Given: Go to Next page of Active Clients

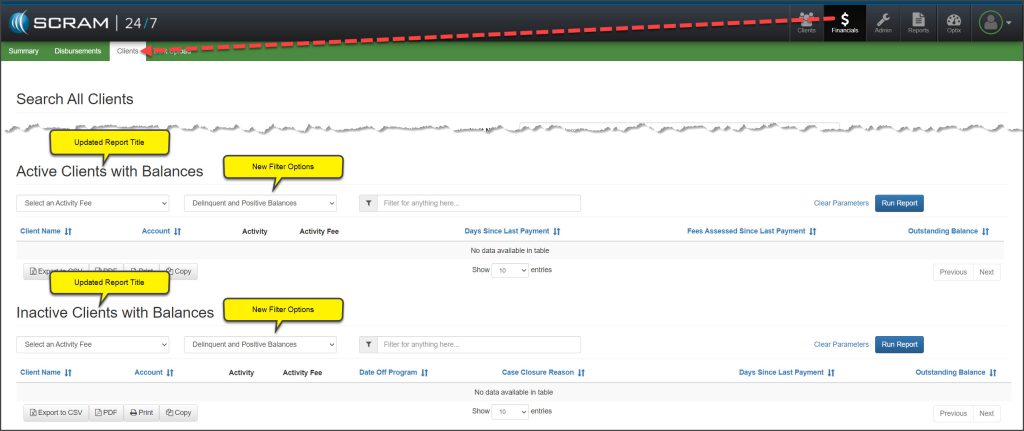Looking at the screenshot, I should click(x=986, y=271).
